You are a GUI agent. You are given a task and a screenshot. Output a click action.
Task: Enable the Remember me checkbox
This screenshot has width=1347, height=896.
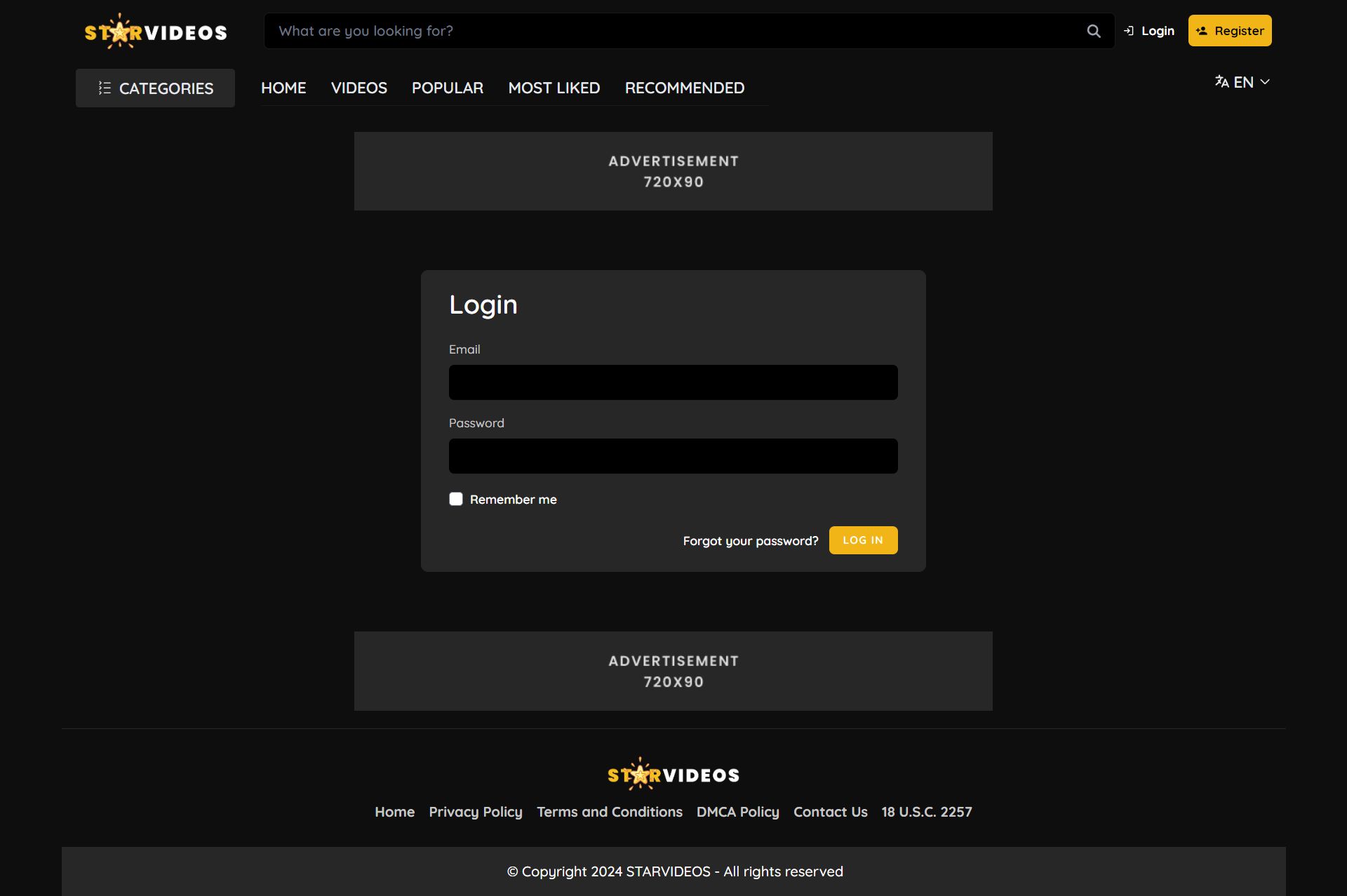click(456, 499)
